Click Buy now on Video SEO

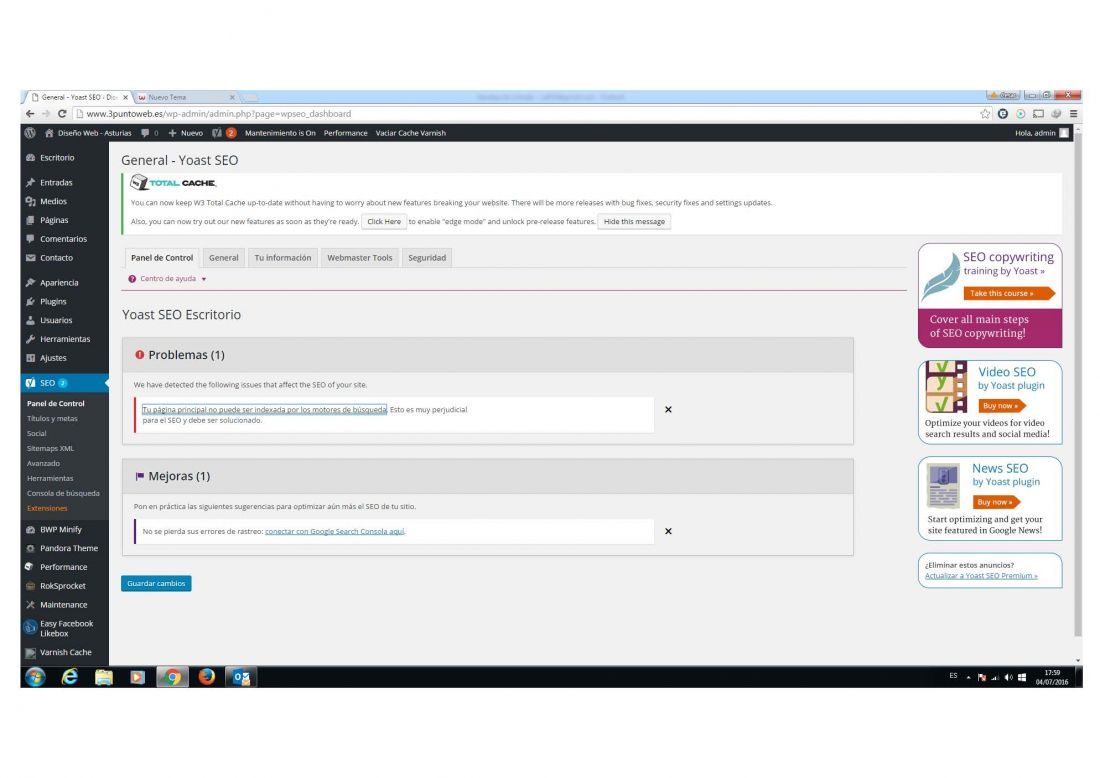coord(1002,406)
